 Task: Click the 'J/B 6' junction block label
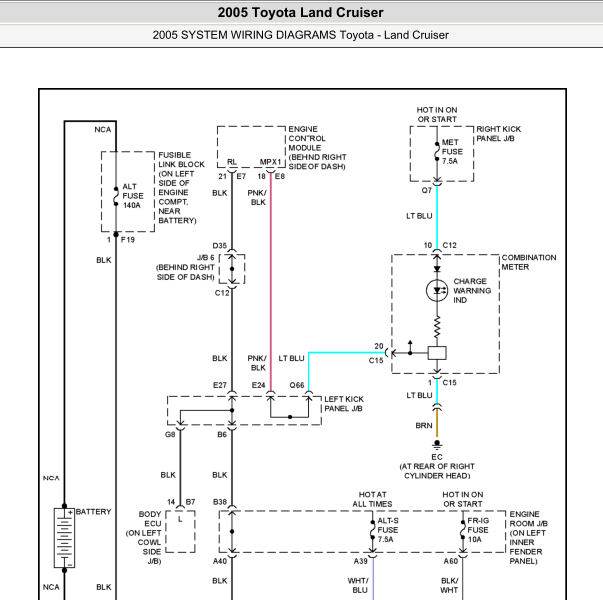[206, 258]
